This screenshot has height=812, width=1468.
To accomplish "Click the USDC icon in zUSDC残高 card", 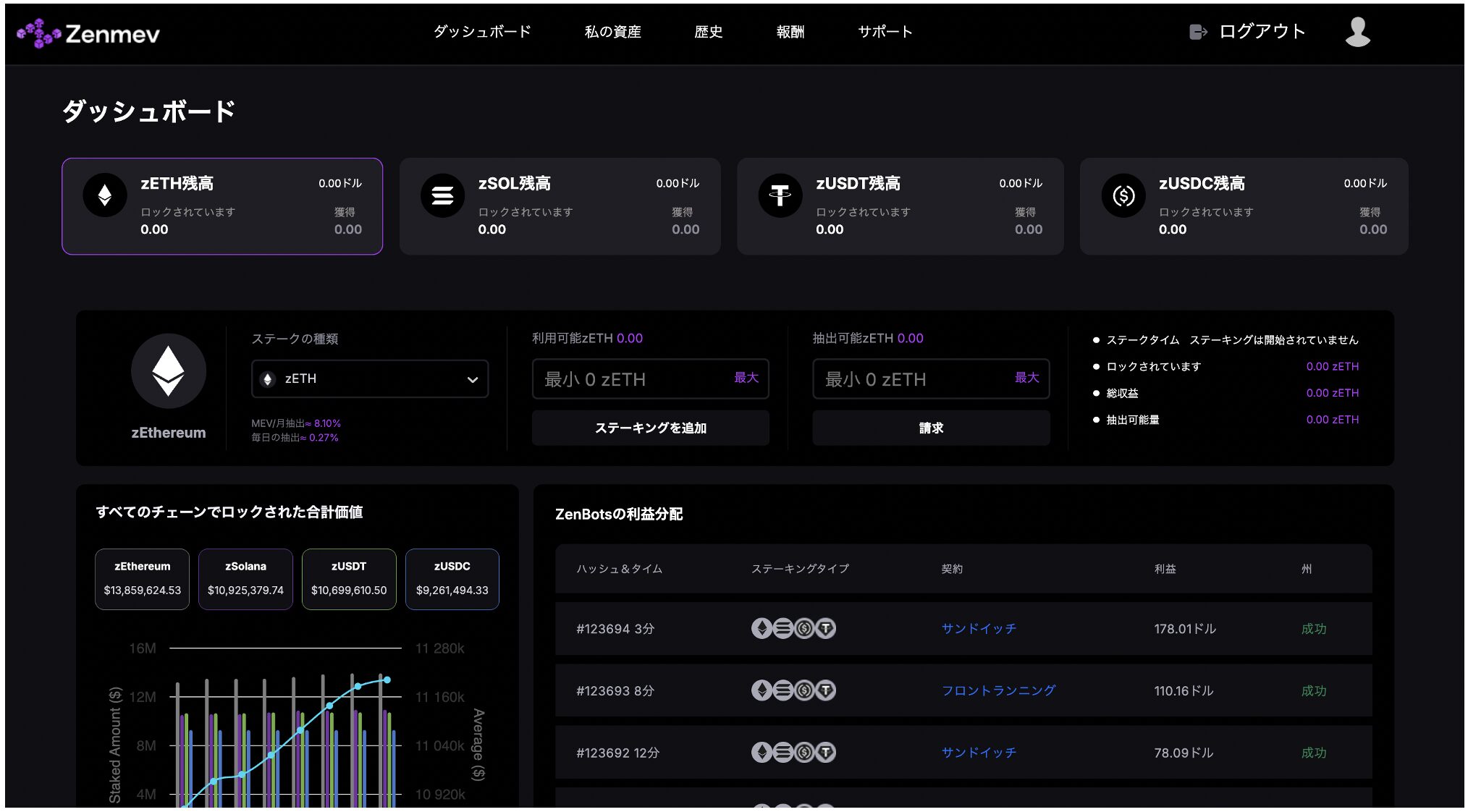I will click(1123, 195).
